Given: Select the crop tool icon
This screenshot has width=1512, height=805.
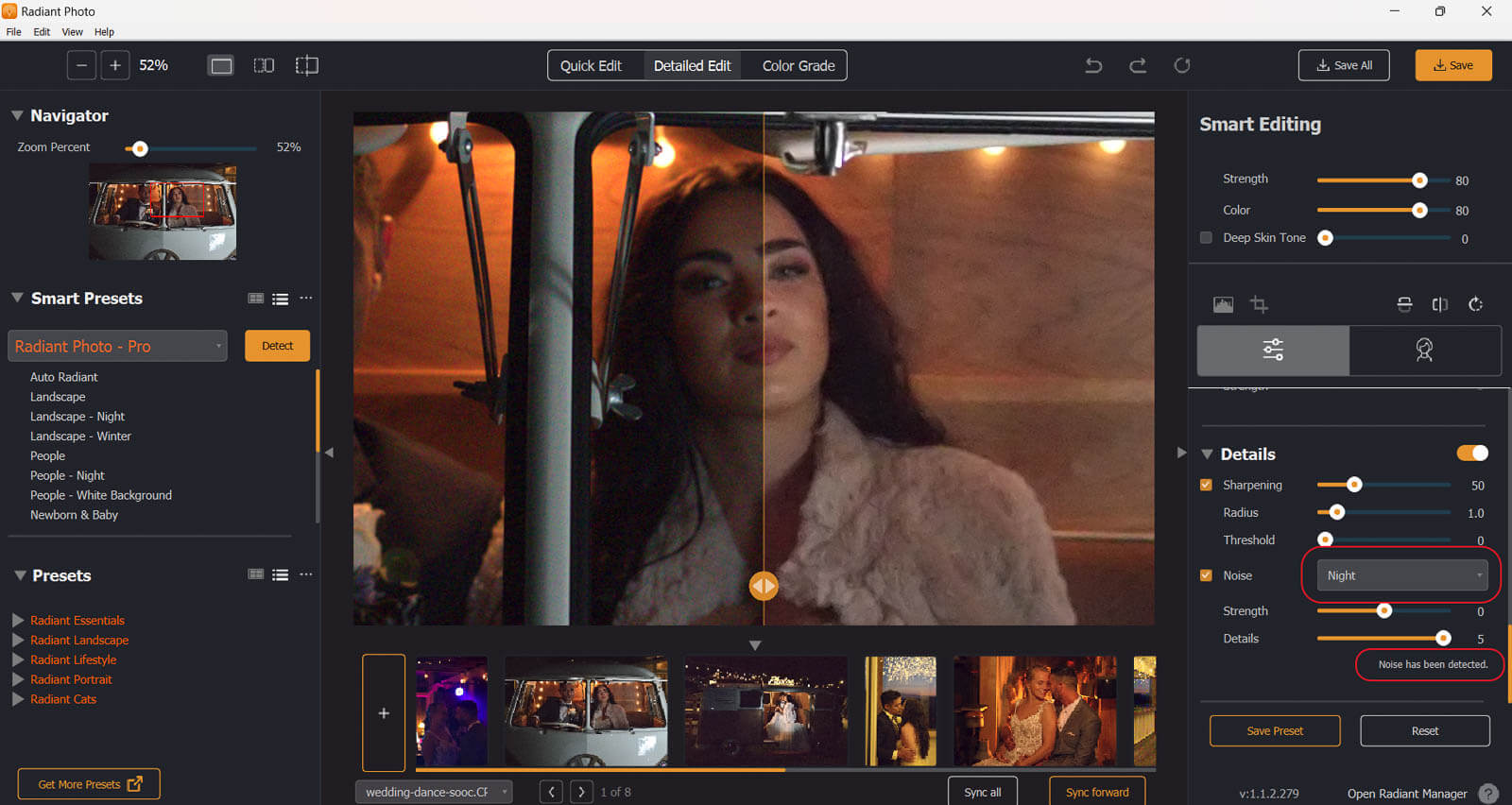Looking at the screenshot, I should (x=1259, y=304).
